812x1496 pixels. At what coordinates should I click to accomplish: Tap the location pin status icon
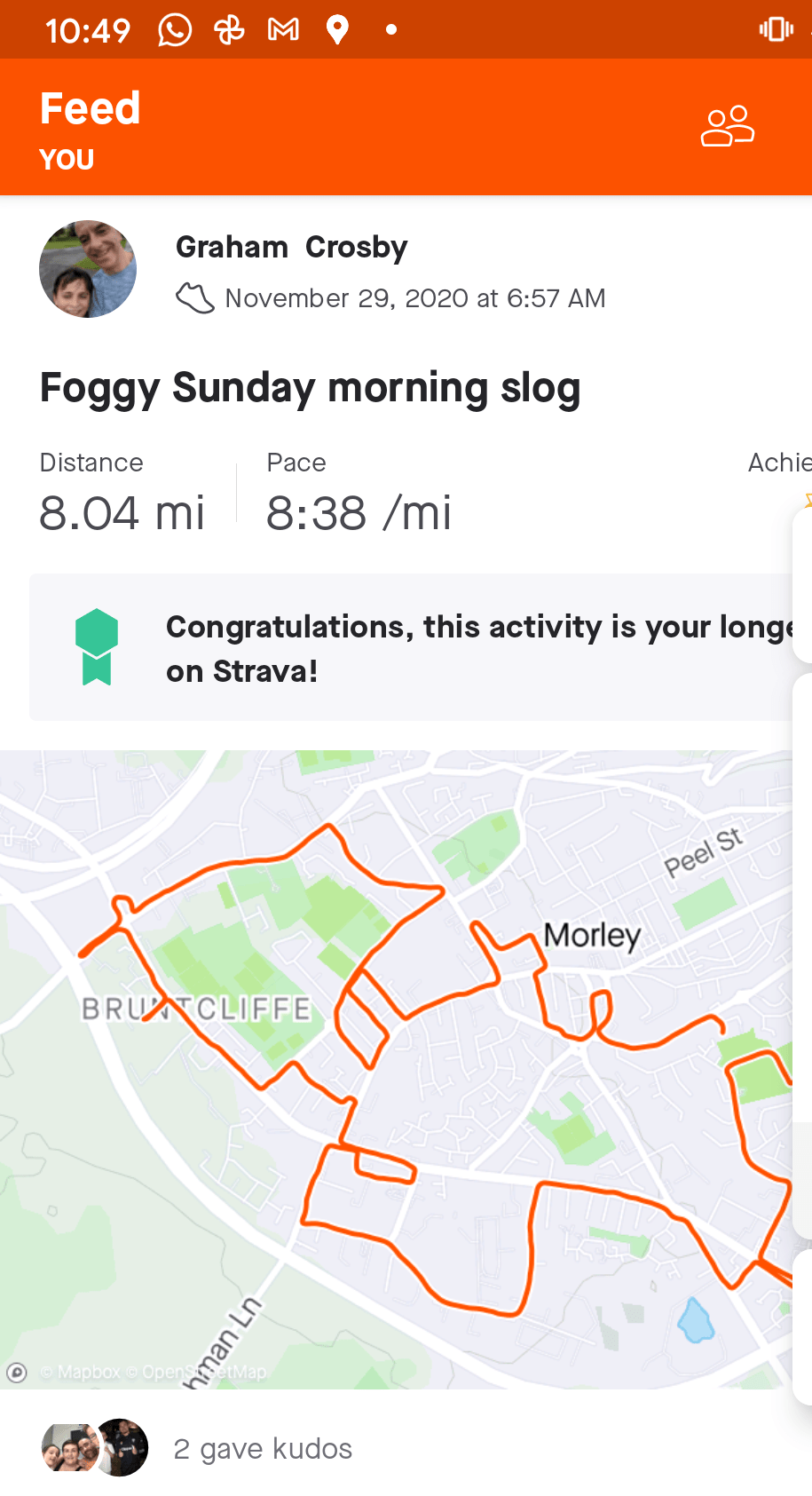(x=337, y=30)
